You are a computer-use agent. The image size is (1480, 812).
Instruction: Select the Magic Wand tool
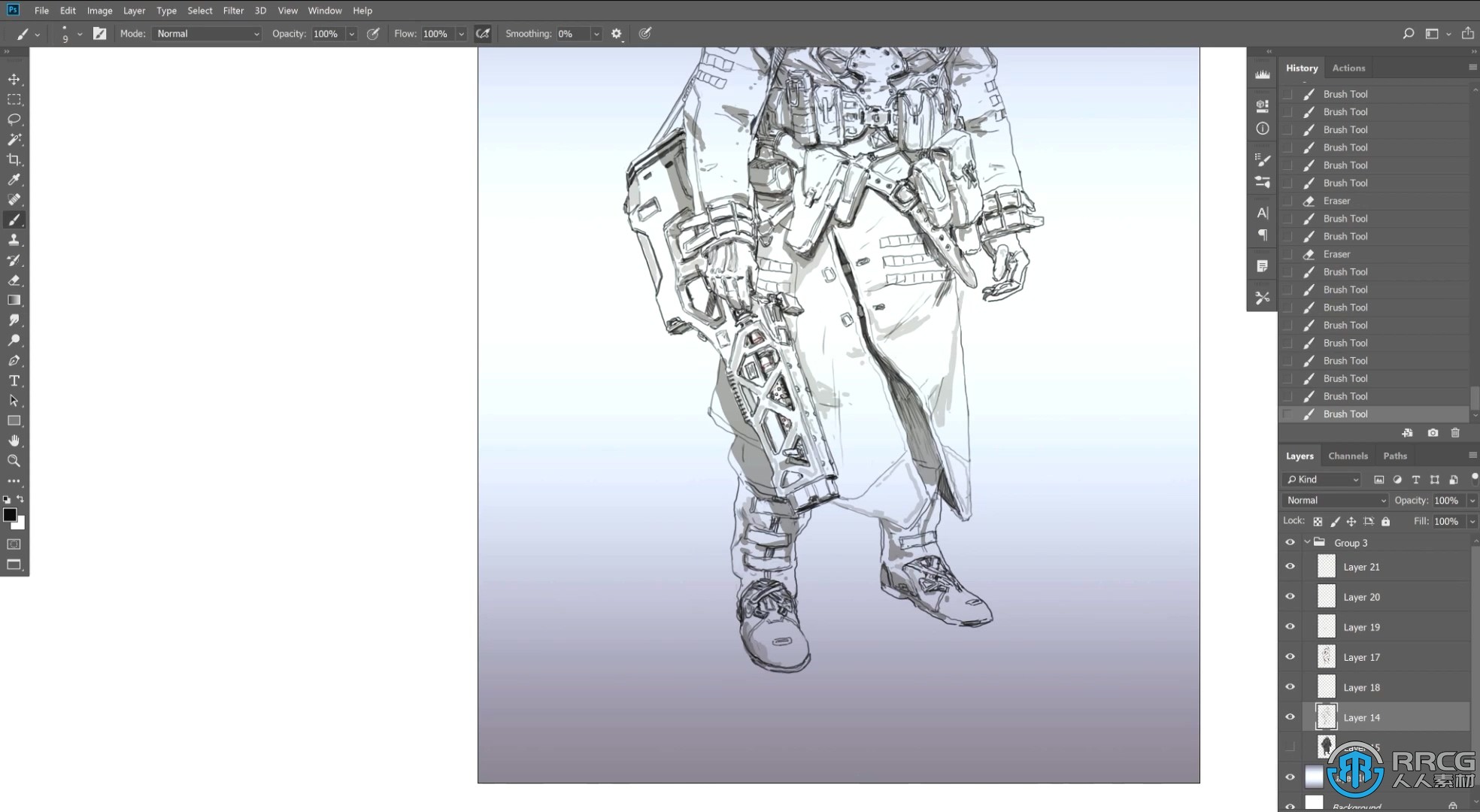tap(14, 139)
